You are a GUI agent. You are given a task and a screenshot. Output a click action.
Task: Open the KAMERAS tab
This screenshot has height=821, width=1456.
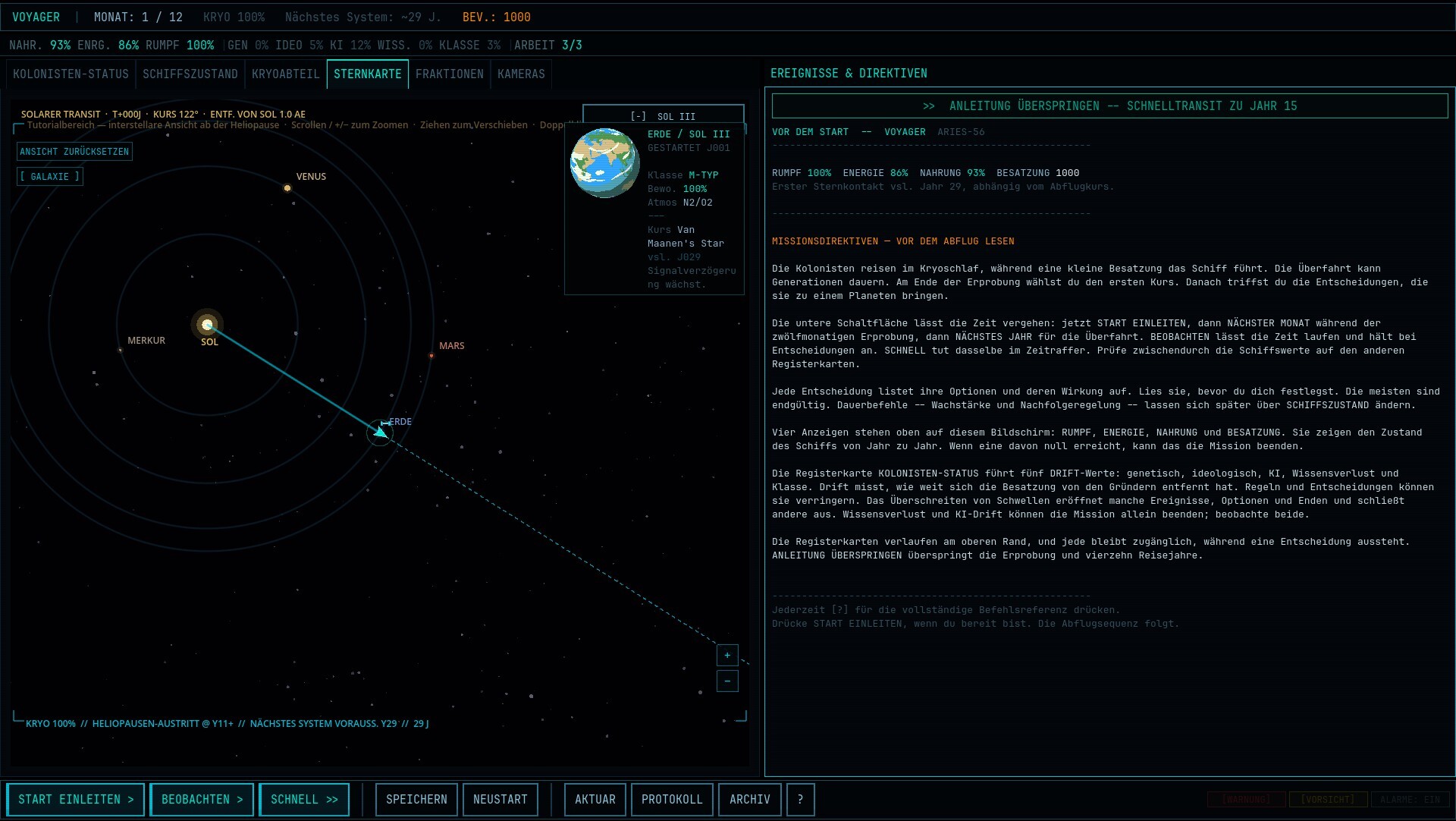(521, 74)
